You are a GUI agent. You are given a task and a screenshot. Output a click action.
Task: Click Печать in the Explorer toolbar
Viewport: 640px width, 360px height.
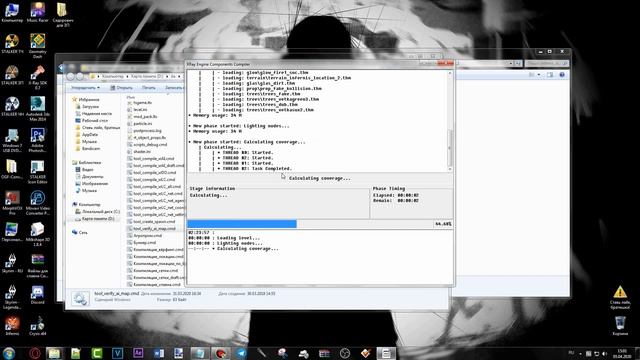point(149,88)
